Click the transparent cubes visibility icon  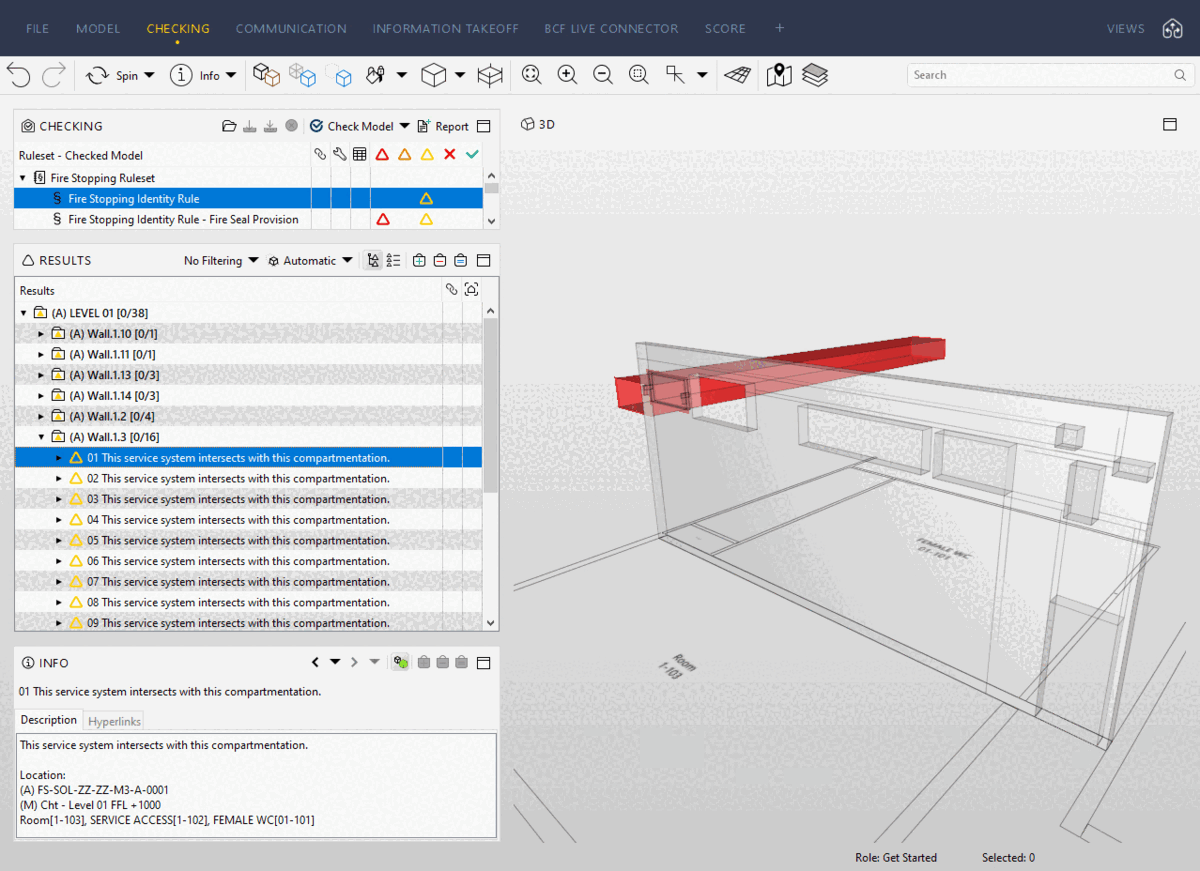pyautogui.click(x=302, y=75)
